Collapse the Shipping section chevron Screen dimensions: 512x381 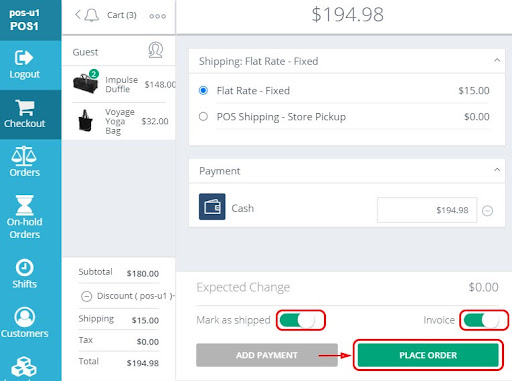[x=497, y=60]
